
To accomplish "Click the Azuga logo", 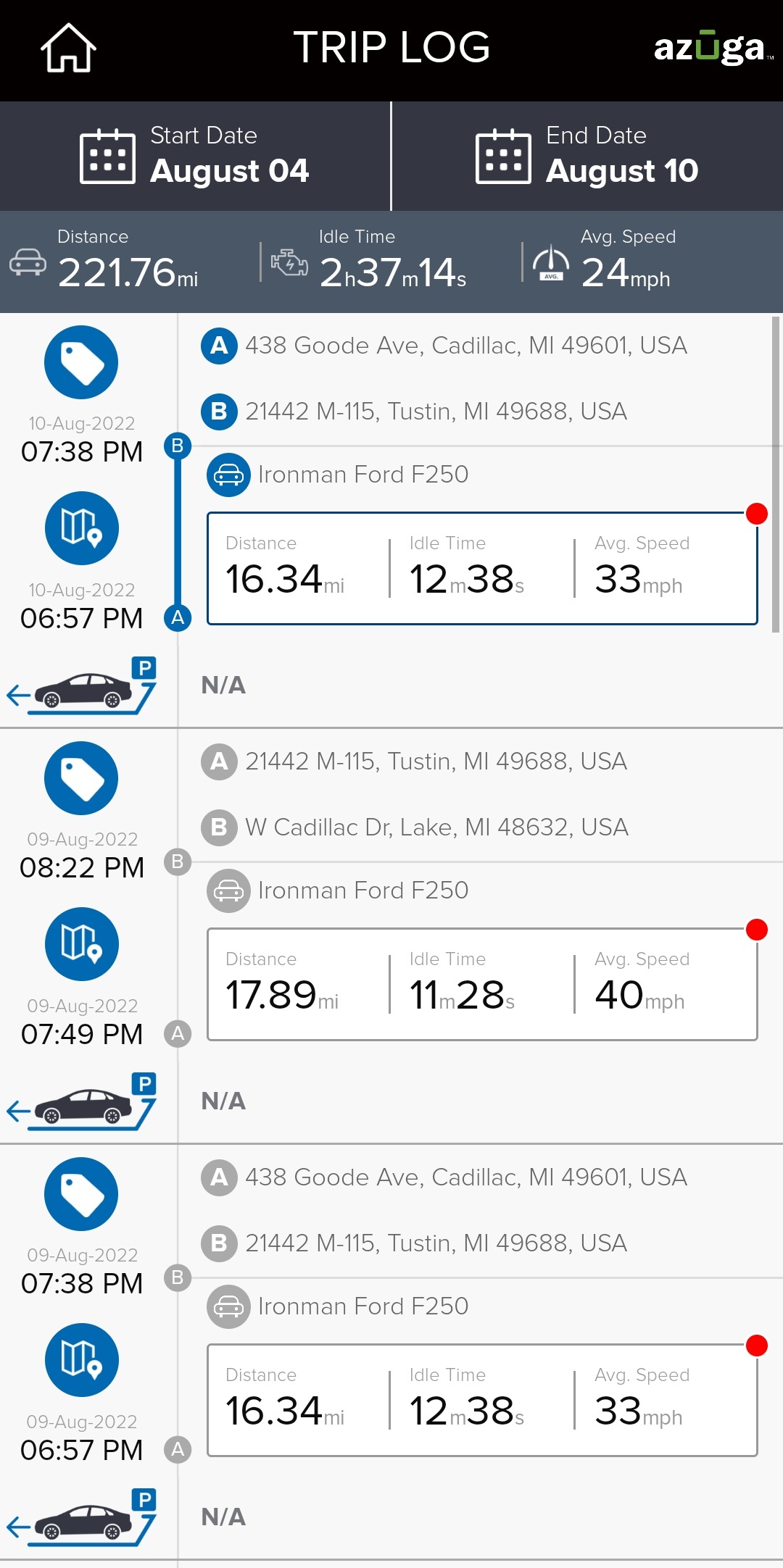I will [x=713, y=48].
